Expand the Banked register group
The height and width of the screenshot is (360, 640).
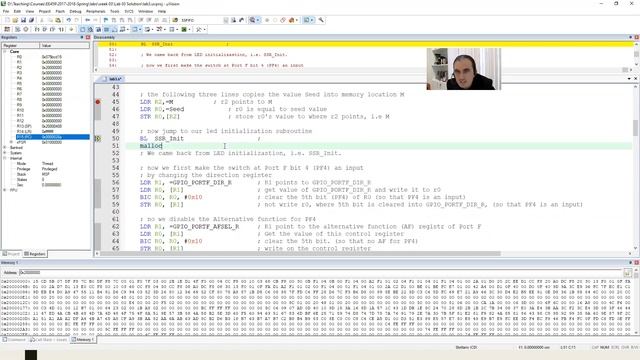pos(5,147)
